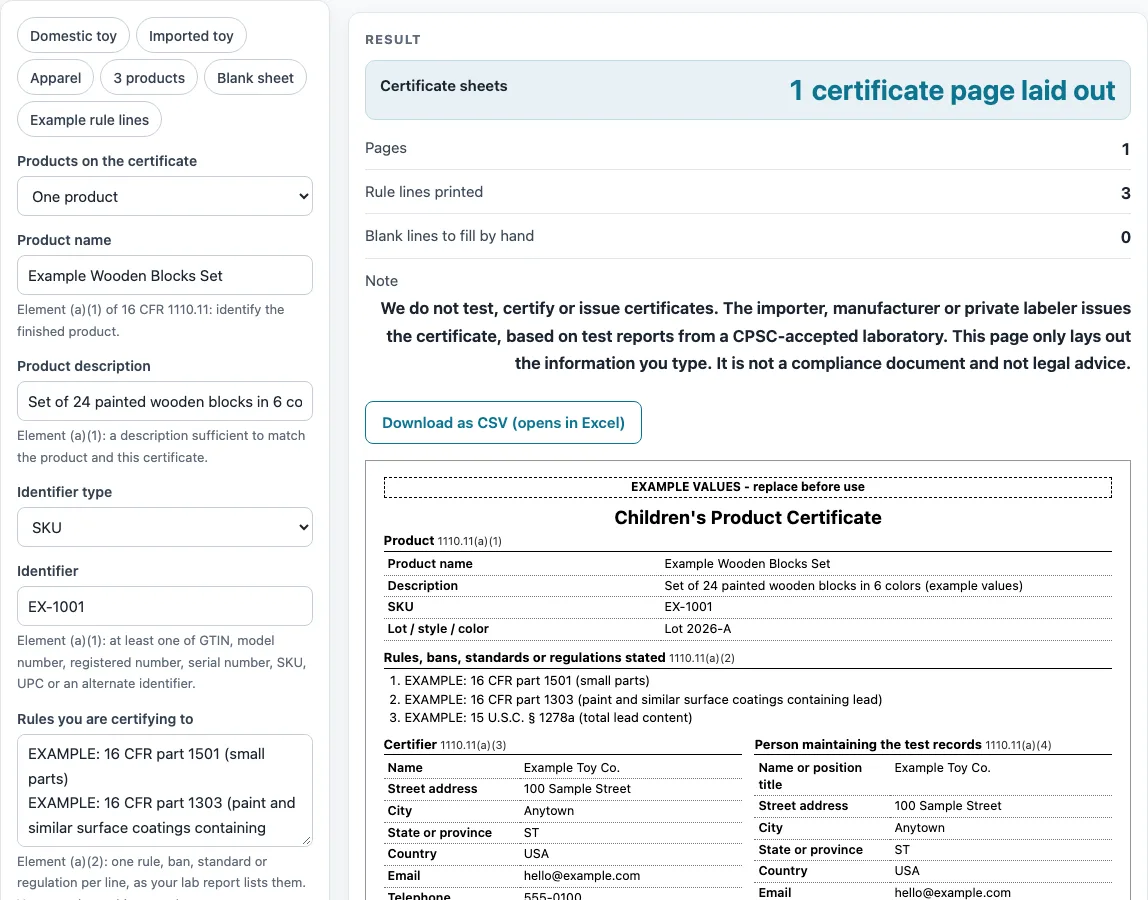Click the 'Lot 2026-A' cell

click(x=697, y=629)
